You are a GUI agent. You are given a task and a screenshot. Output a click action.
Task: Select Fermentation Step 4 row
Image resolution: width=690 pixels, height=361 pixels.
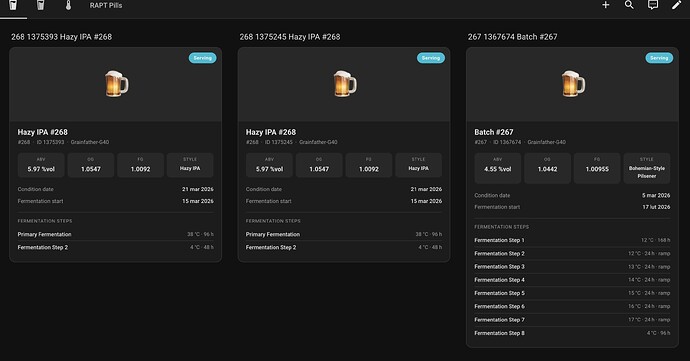[x=572, y=280]
